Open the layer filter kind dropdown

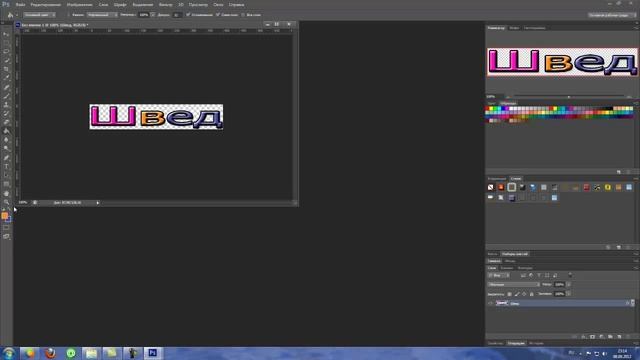499,276
